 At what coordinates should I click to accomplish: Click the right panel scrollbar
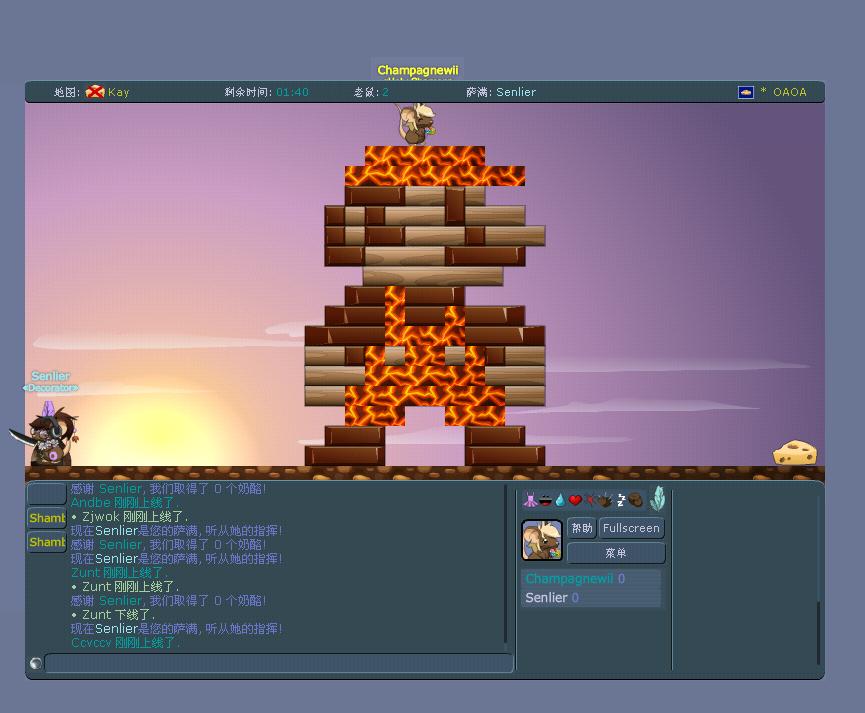(818, 633)
